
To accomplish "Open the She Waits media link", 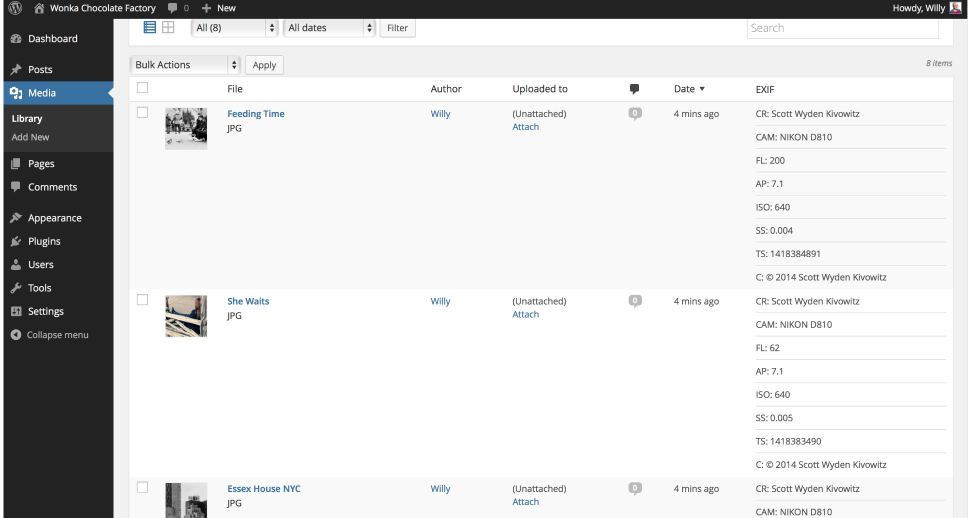I will pyautogui.click(x=248, y=301).
